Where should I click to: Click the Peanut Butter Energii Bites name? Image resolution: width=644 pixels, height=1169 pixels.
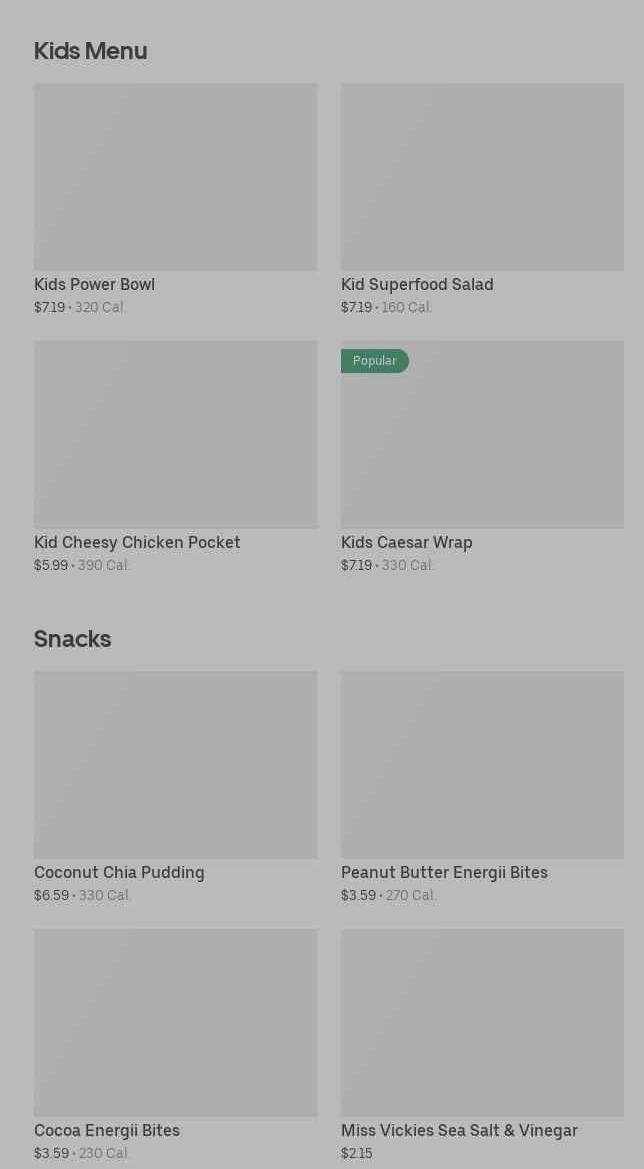444,872
